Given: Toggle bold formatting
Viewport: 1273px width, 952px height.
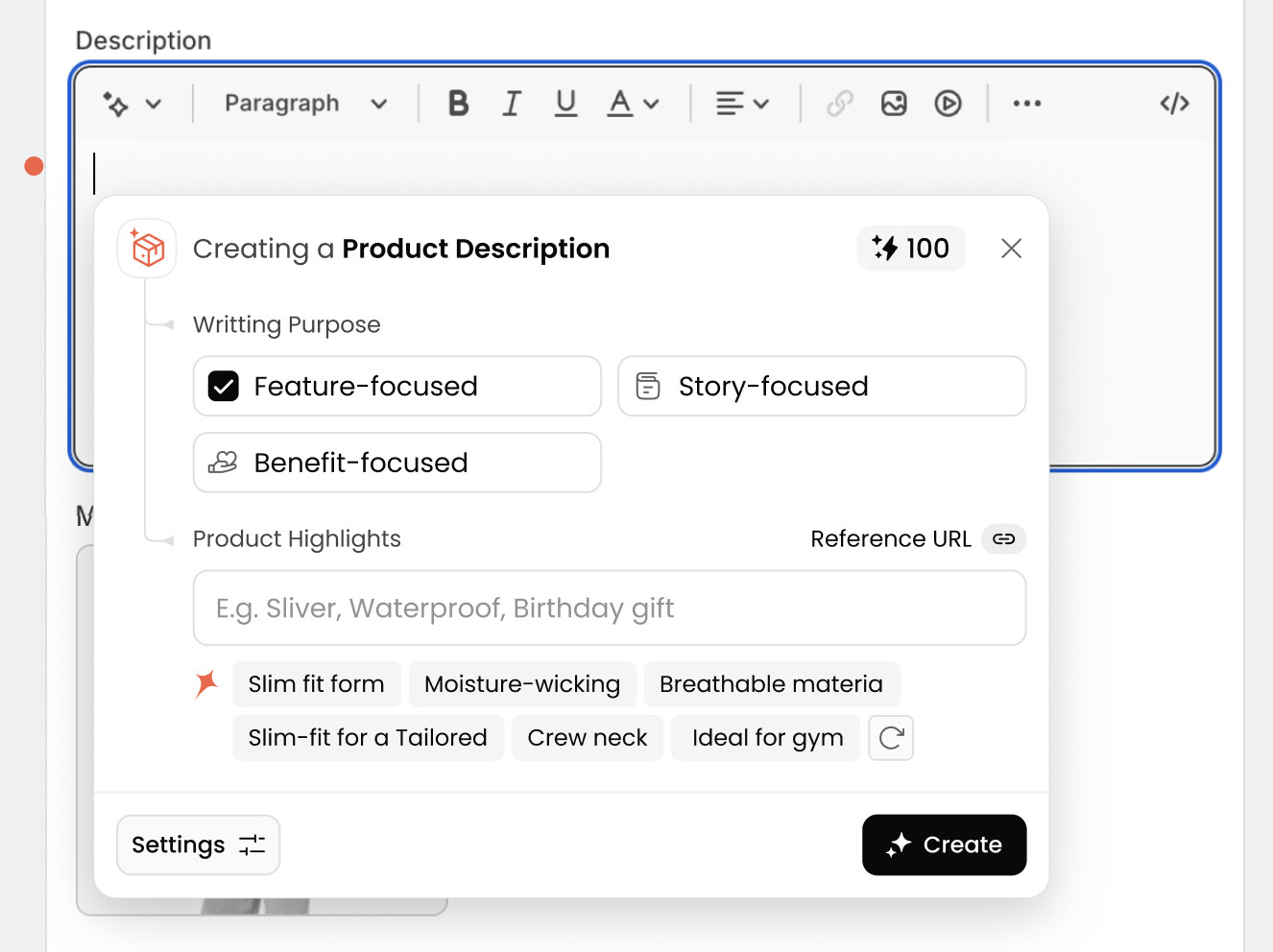Looking at the screenshot, I should point(458,104).
